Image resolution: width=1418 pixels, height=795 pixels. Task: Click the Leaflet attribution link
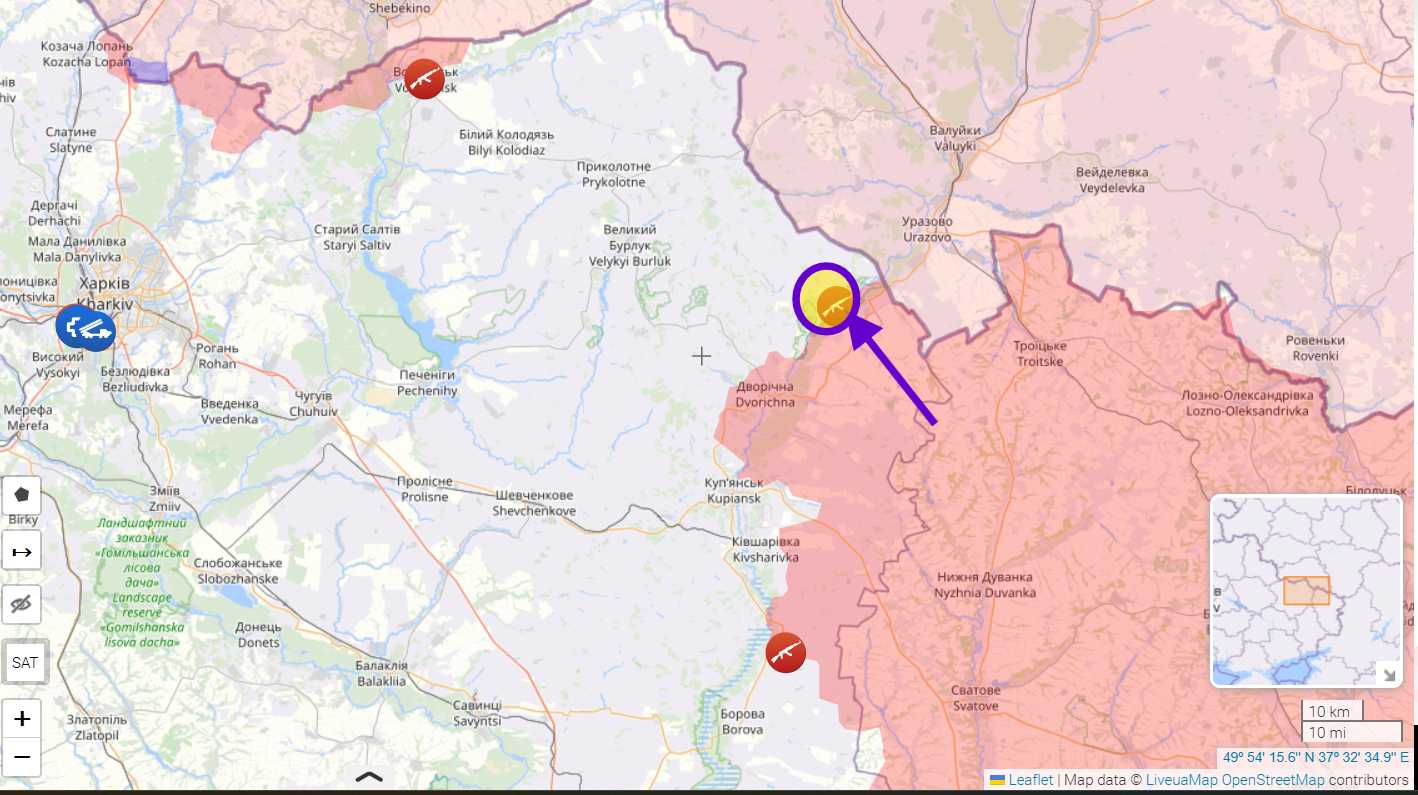[1029, 780]
